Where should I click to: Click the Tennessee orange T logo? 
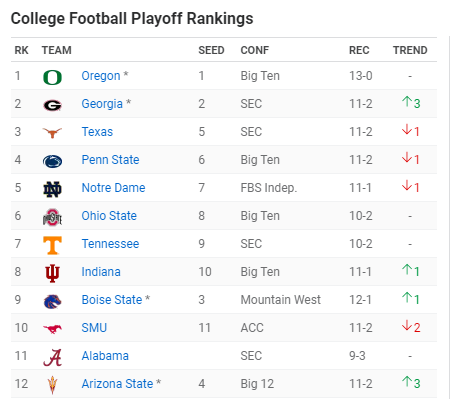click(52, 245)
